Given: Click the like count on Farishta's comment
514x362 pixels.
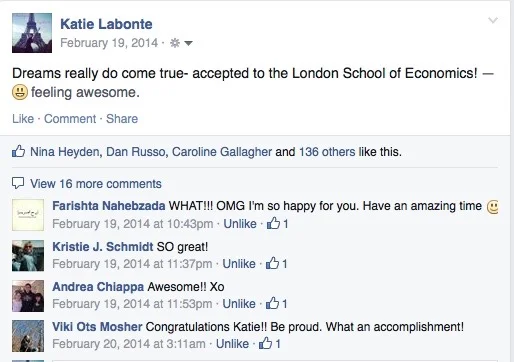Looking at the screenshot, I should 277,223.
